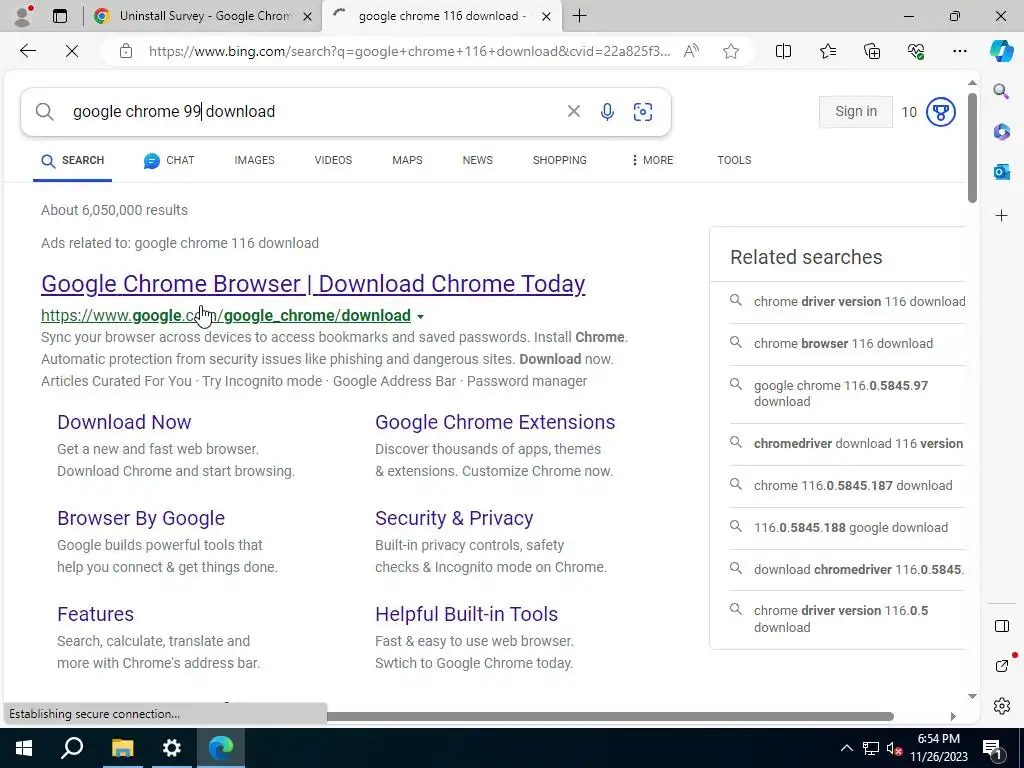Clear the Bing search box text
The width and height of the screenshot is (1024, 768).
coord(573,112)
